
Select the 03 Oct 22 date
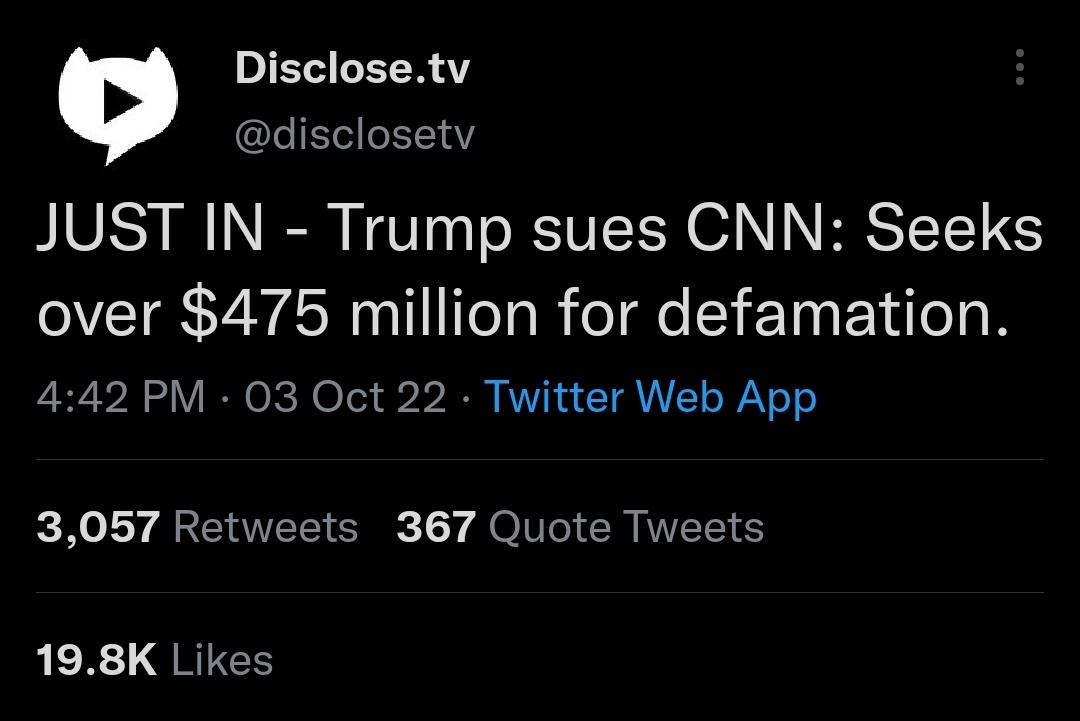pyautogui.click(x=345, y=398)
